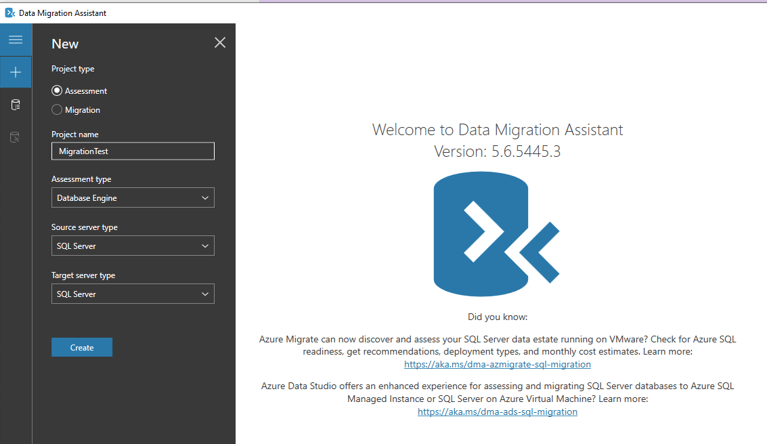Screen dimensions: 774x446
Task: Click the Data Migration Assistant title bar icon
Action: (9, 13)
